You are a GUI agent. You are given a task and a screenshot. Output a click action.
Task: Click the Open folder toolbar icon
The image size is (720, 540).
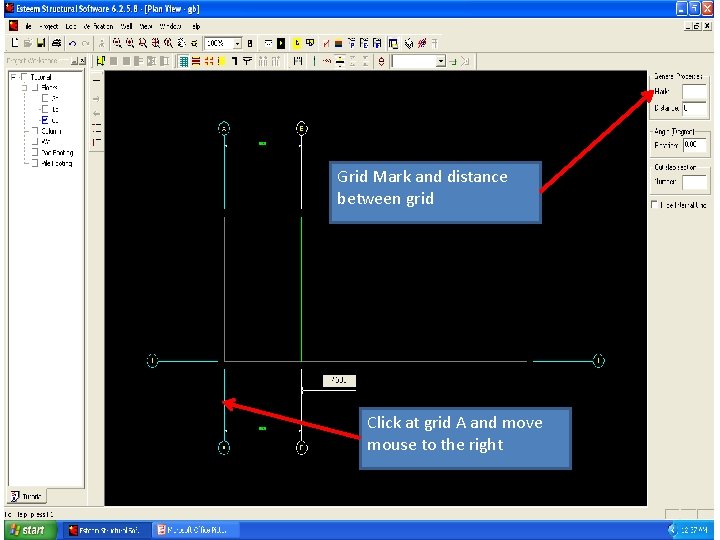point(28,43)
